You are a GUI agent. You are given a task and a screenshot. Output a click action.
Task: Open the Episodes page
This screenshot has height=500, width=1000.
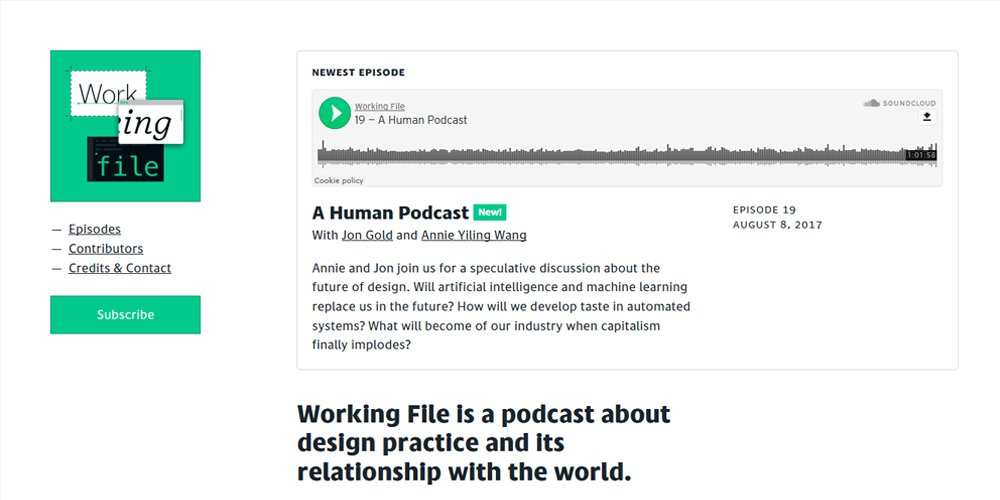pos(94,229)
